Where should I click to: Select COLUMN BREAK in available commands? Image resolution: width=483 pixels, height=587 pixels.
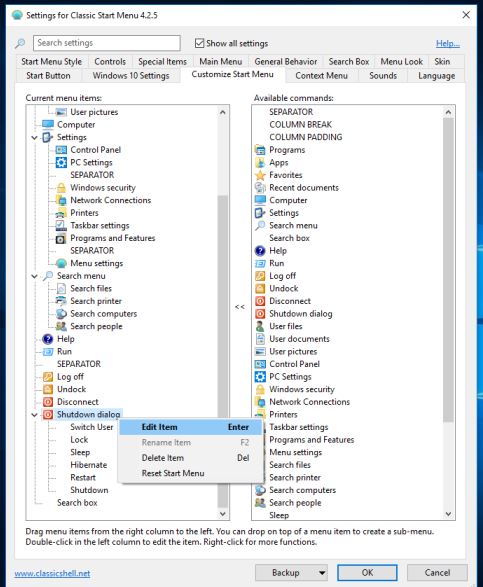tap(301, 125)
